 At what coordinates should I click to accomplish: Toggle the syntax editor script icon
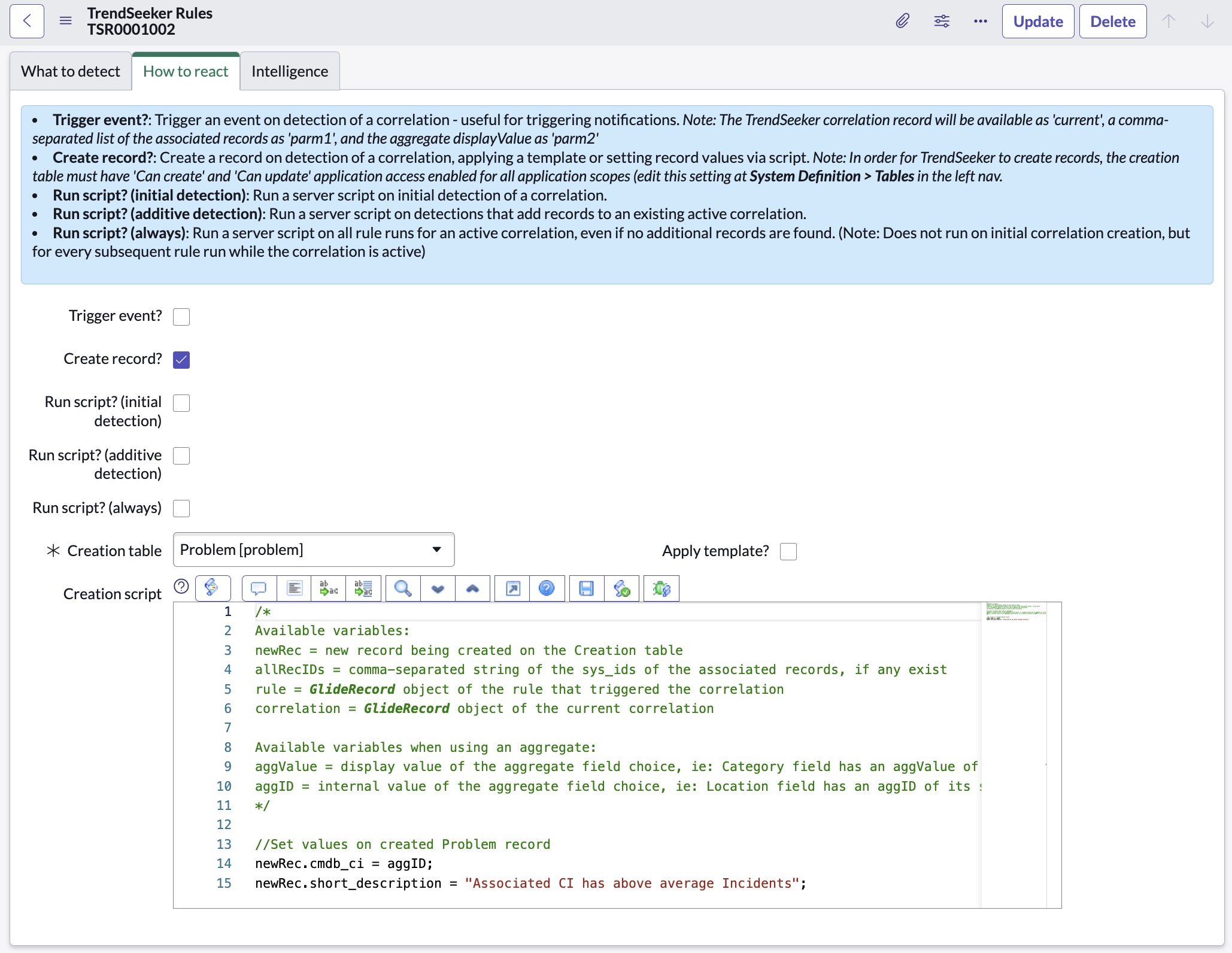coord(213,588)
